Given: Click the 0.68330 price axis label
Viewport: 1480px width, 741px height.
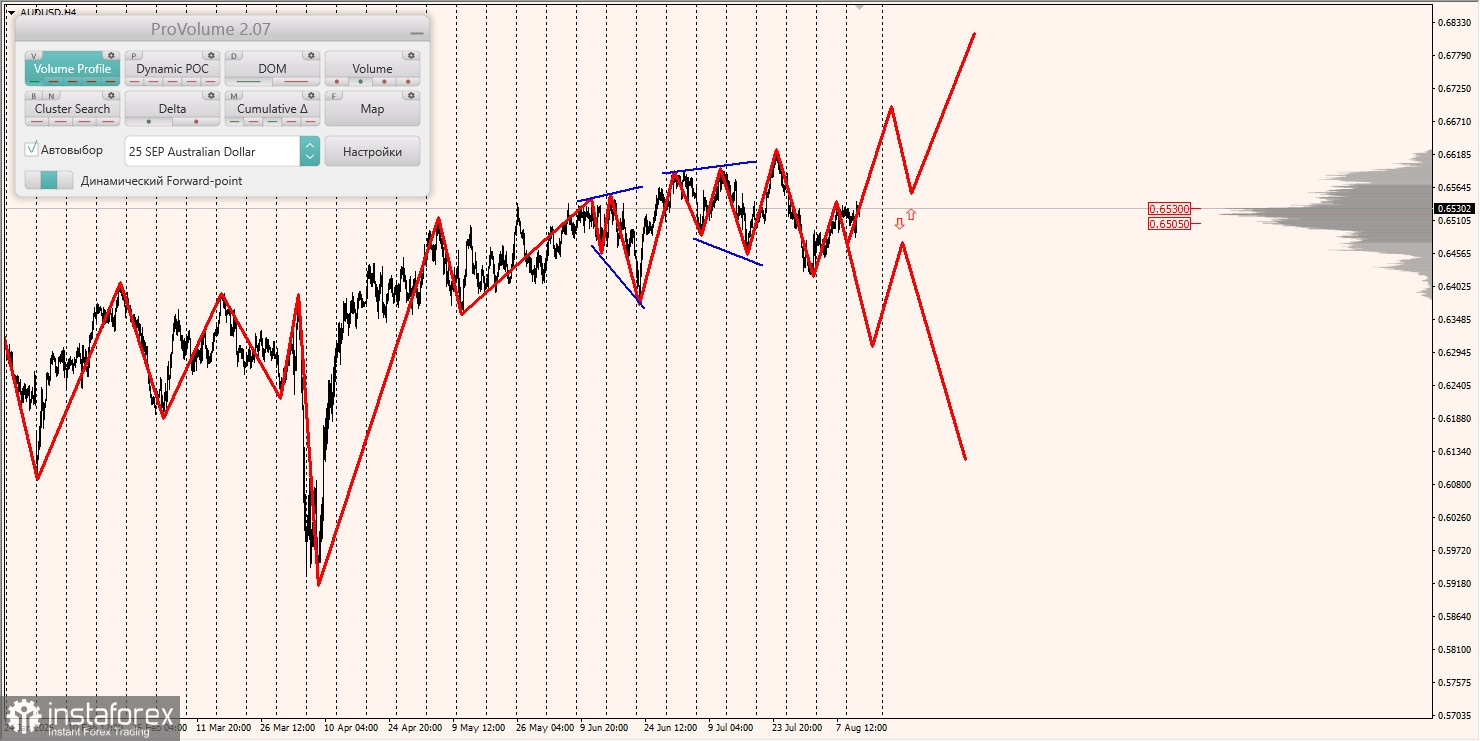Looking at the screenshot, I should pos(1455,22).
